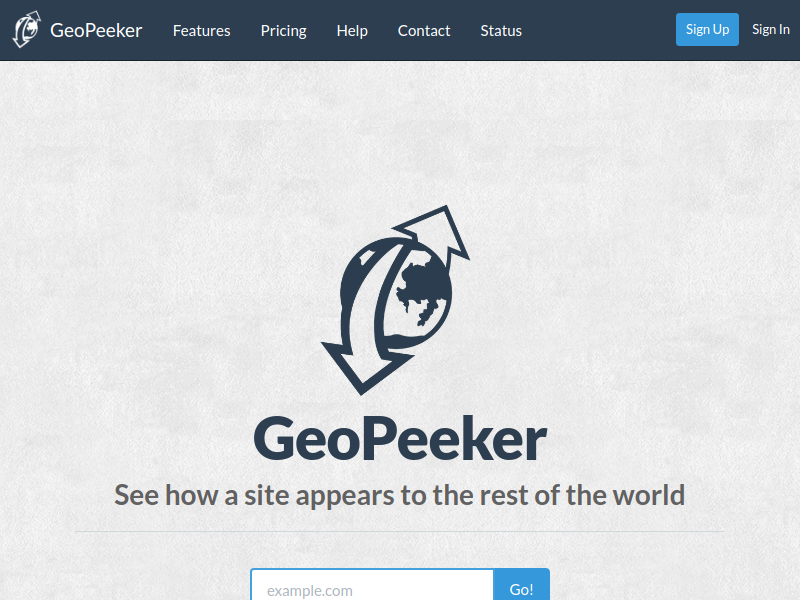Click the Sign In link
Viewport: 800px width, 600px height.
click(x=770, y=30)
